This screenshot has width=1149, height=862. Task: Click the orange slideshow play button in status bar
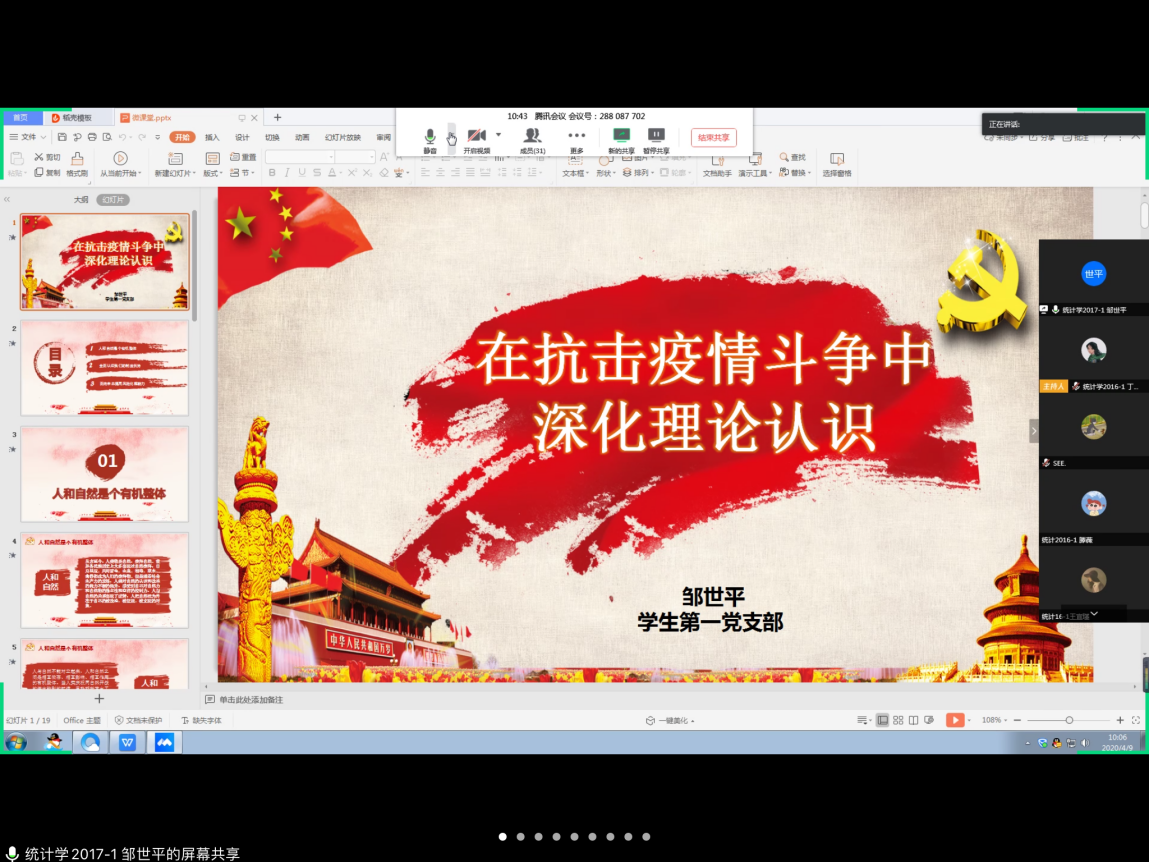[x=955, y=720]
